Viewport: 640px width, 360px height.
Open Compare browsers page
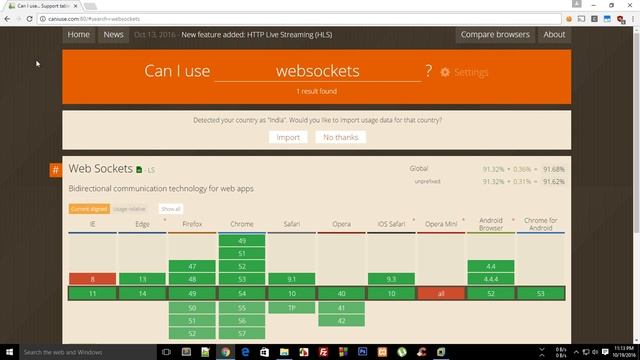495,35
